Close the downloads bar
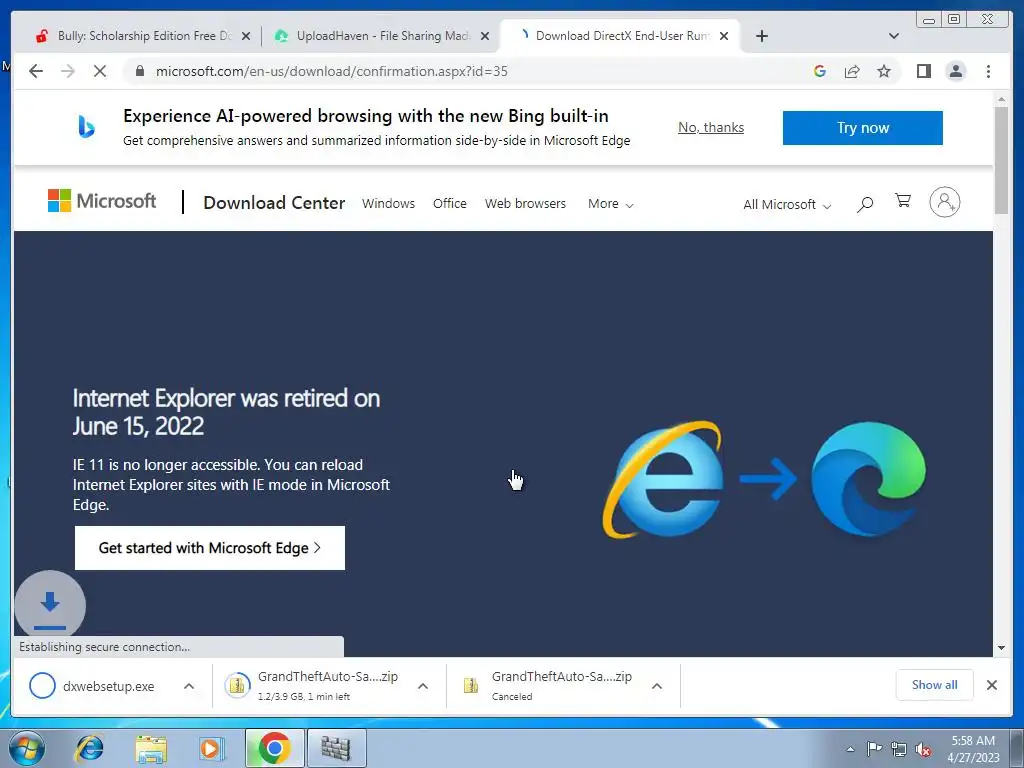The width and height of the screenshot is (1024, 768). [991, 685]
